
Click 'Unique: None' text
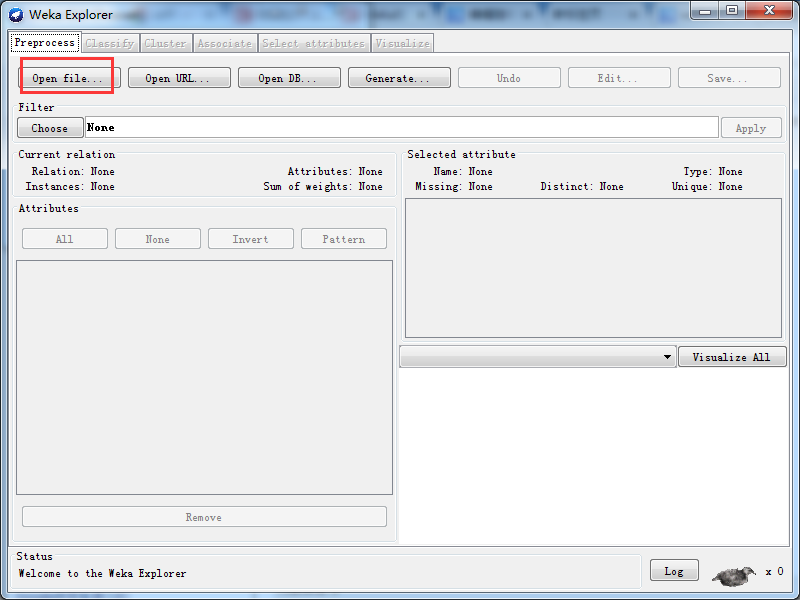coord(707,186)
